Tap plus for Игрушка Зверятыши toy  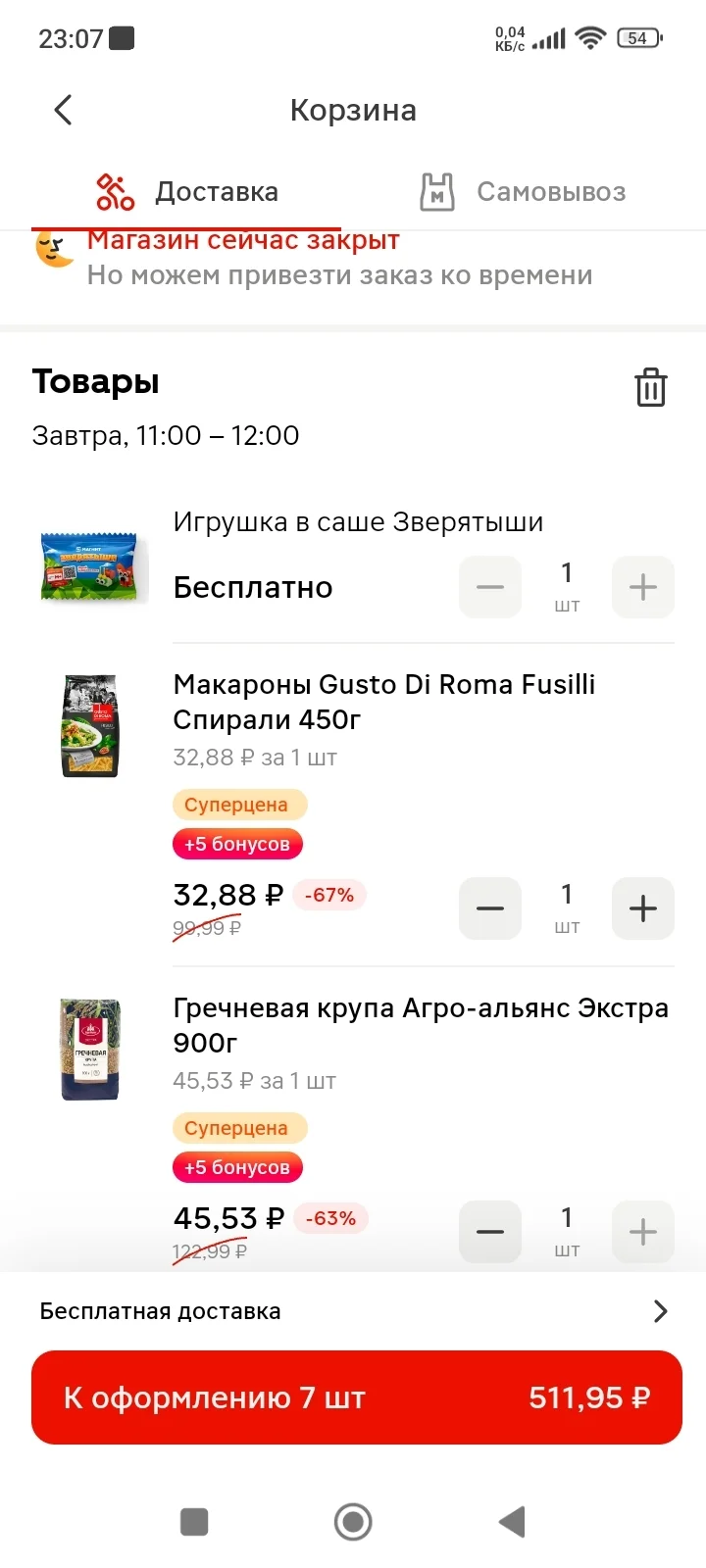pyautogui.click(x=643, y=587)
